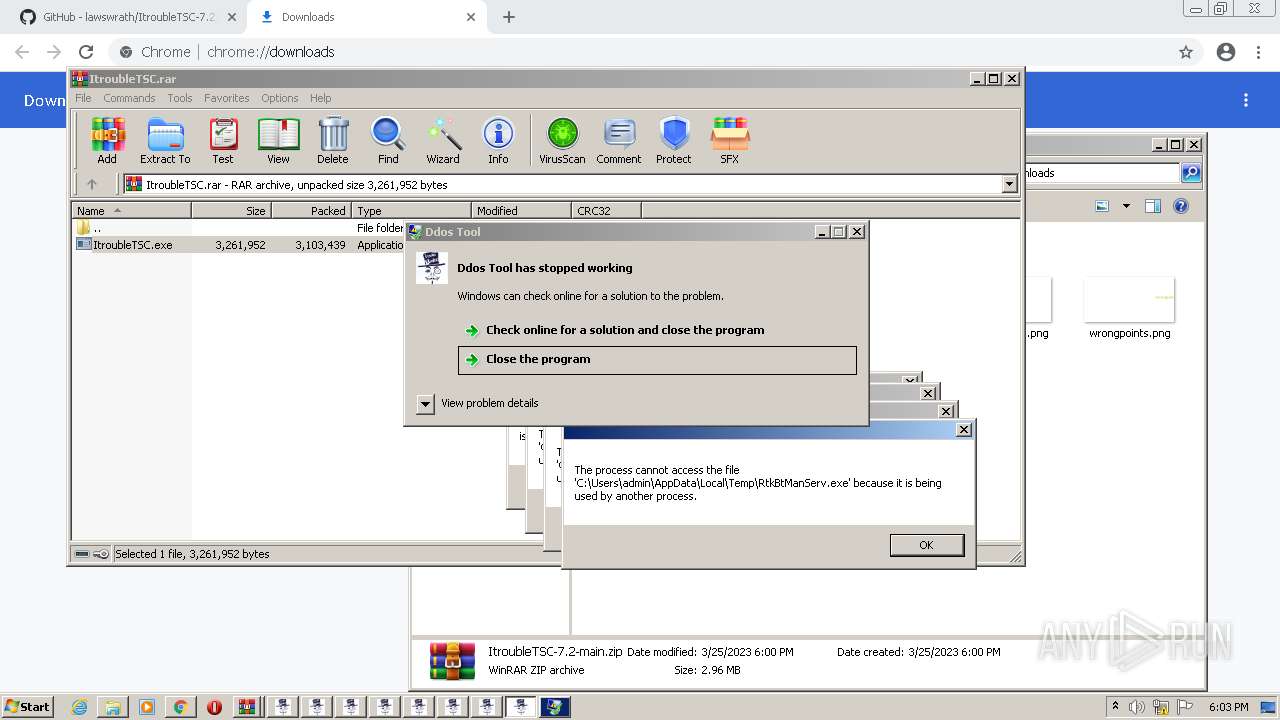This screenshot has width=1280, height=720.
Task: Click the Chrome address bar
Action: point(640,52)
